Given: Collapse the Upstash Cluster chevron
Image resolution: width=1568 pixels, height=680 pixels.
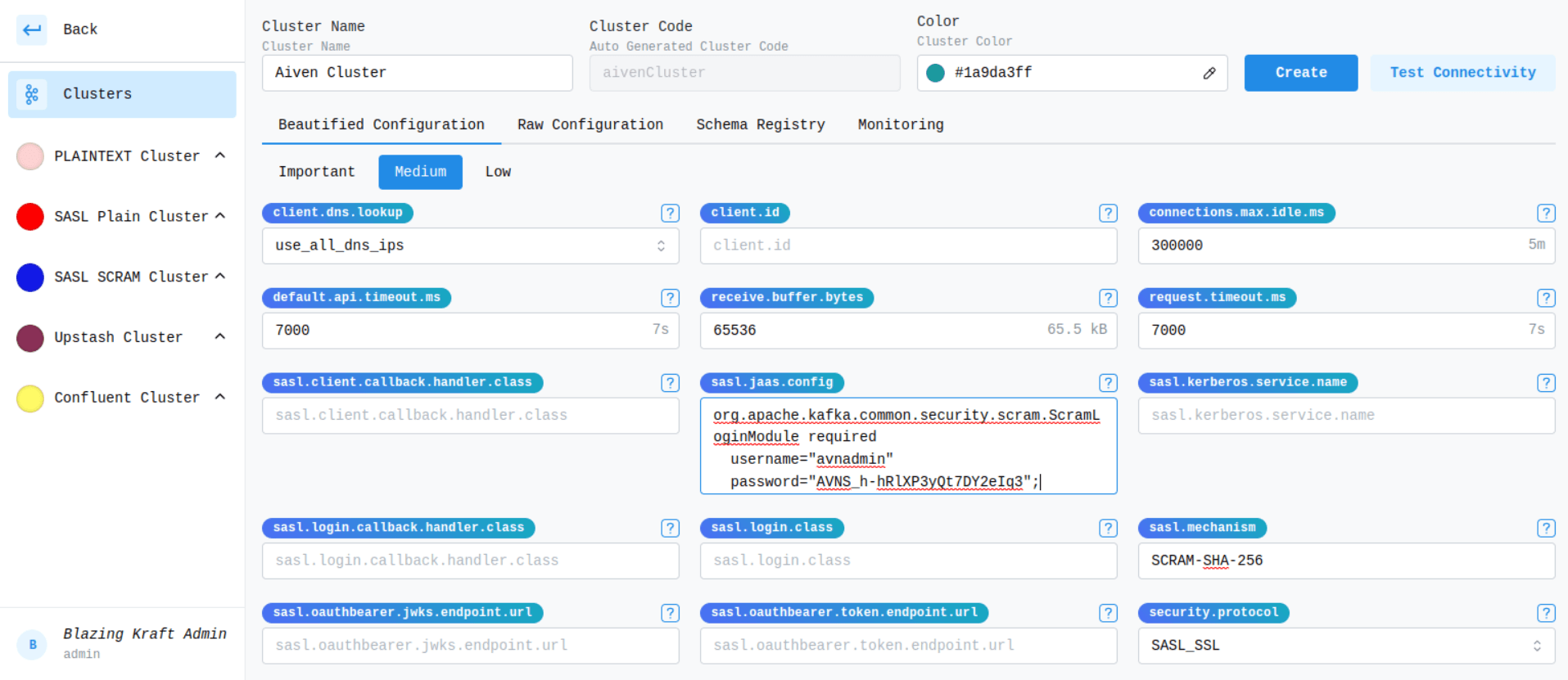Looking at the screenshot, I should pos(219,336).
